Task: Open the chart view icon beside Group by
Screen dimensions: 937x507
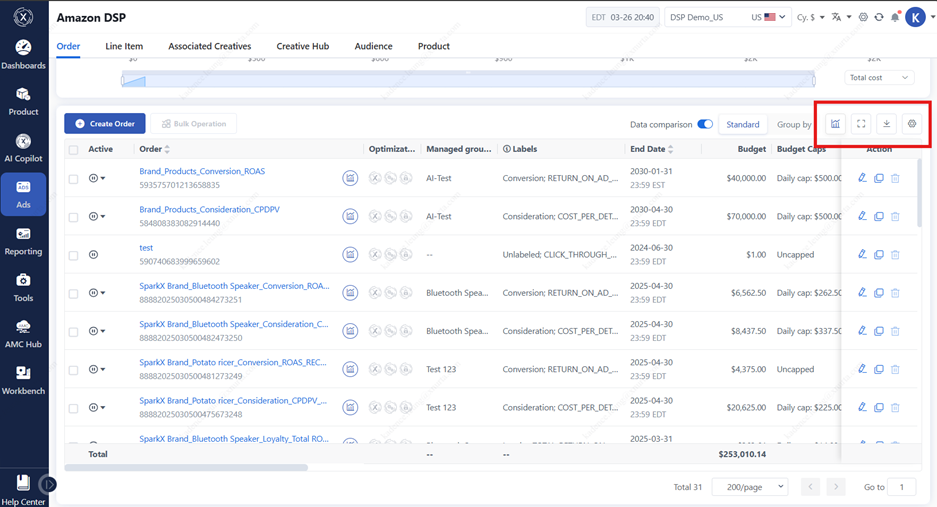Action: click(835, 124)
